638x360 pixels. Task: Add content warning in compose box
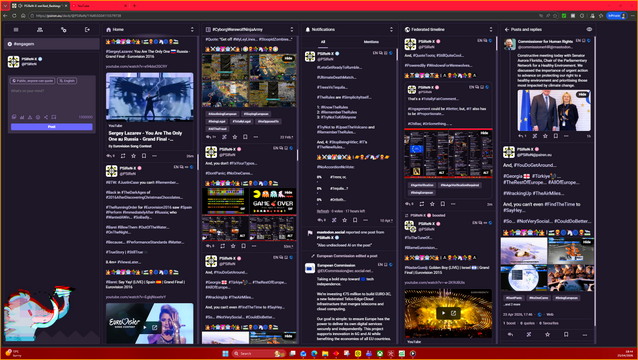pos(30,117)
